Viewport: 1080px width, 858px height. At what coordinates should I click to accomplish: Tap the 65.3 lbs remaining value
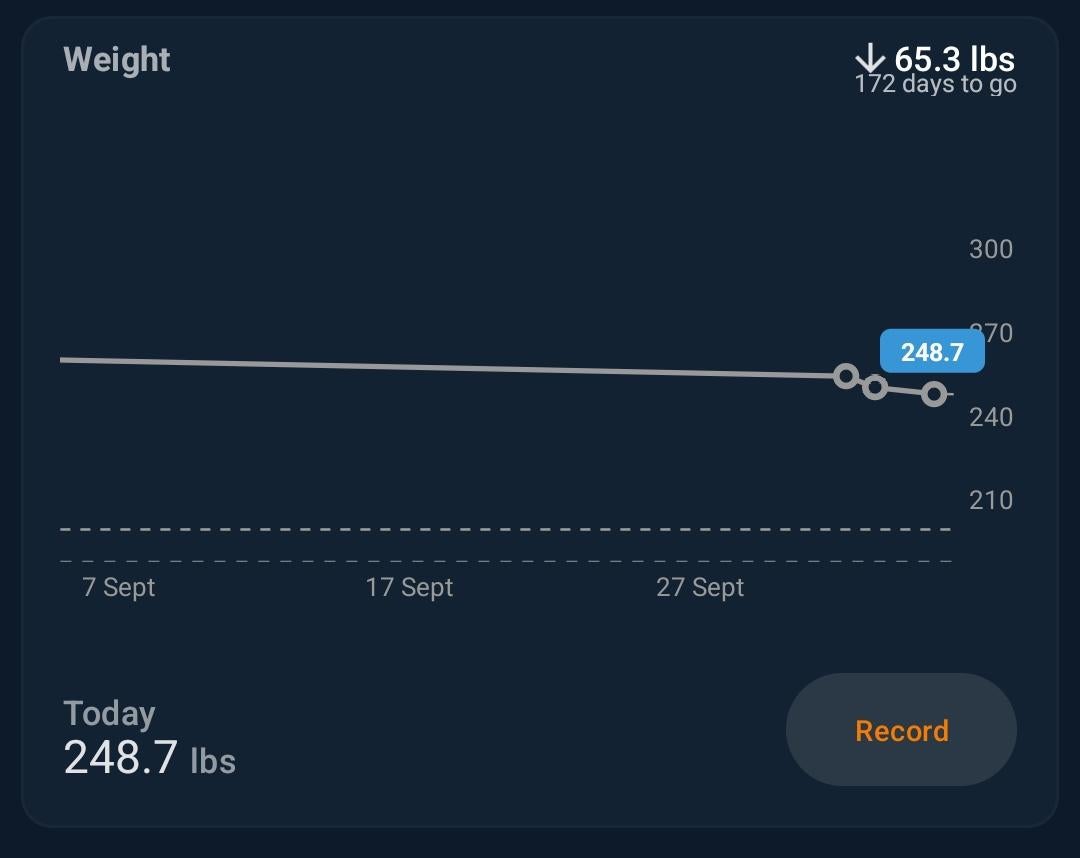(954, 59)
